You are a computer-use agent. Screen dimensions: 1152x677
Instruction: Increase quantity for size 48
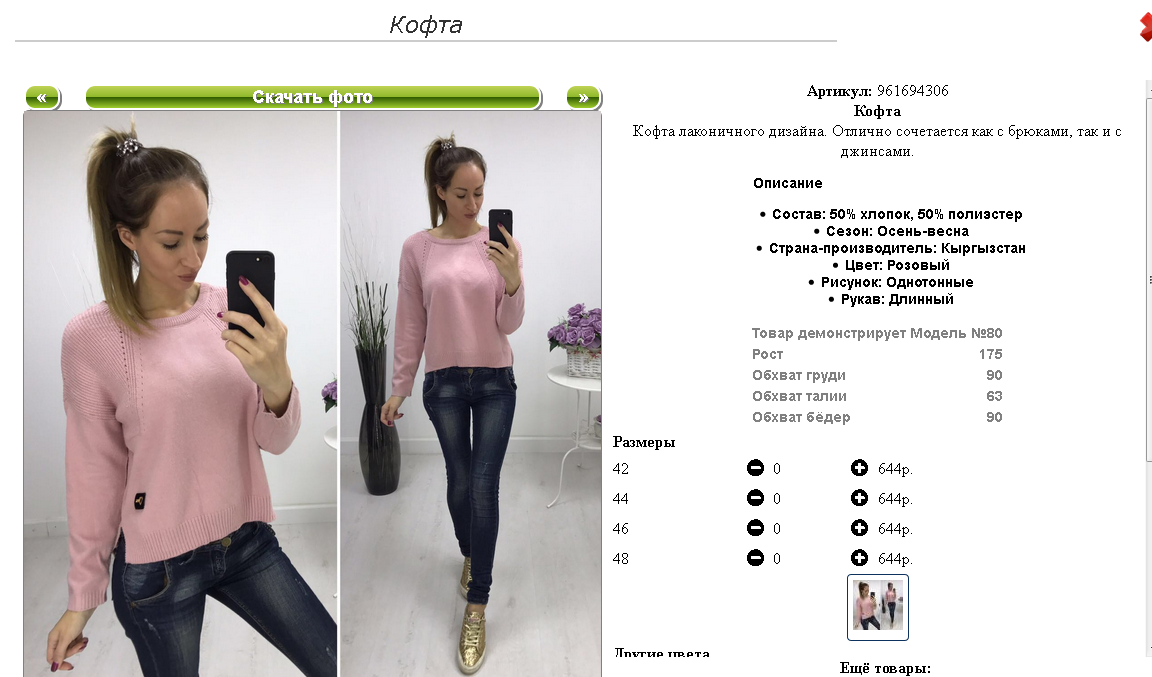pos(859,558)
